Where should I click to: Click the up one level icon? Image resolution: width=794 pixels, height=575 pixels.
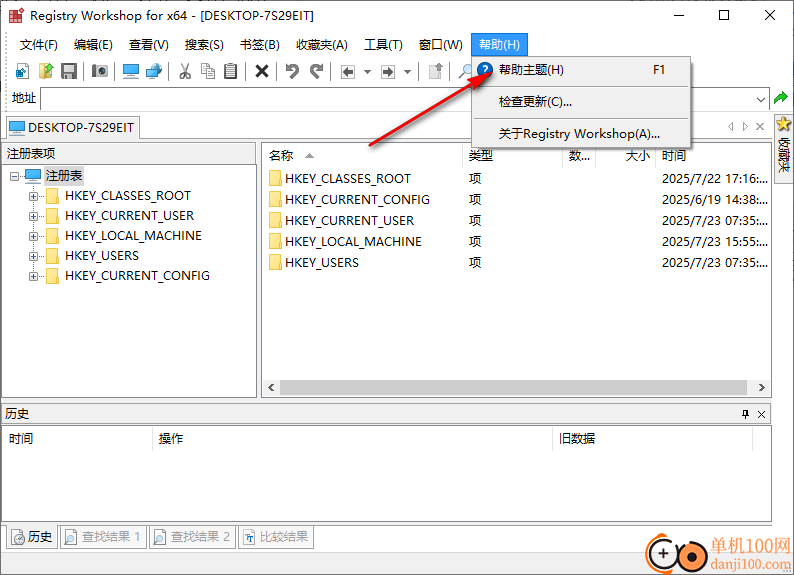coord(435,71)
